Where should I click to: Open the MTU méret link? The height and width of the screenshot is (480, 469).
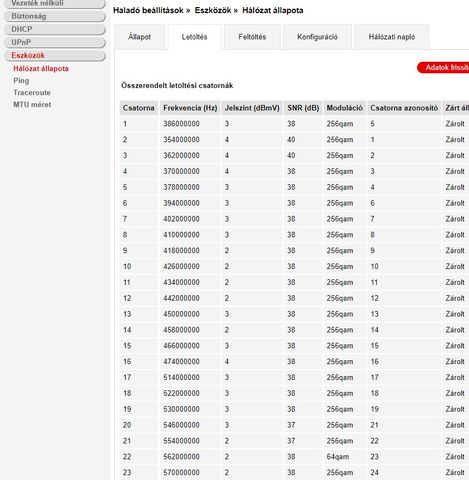(32, 104)
